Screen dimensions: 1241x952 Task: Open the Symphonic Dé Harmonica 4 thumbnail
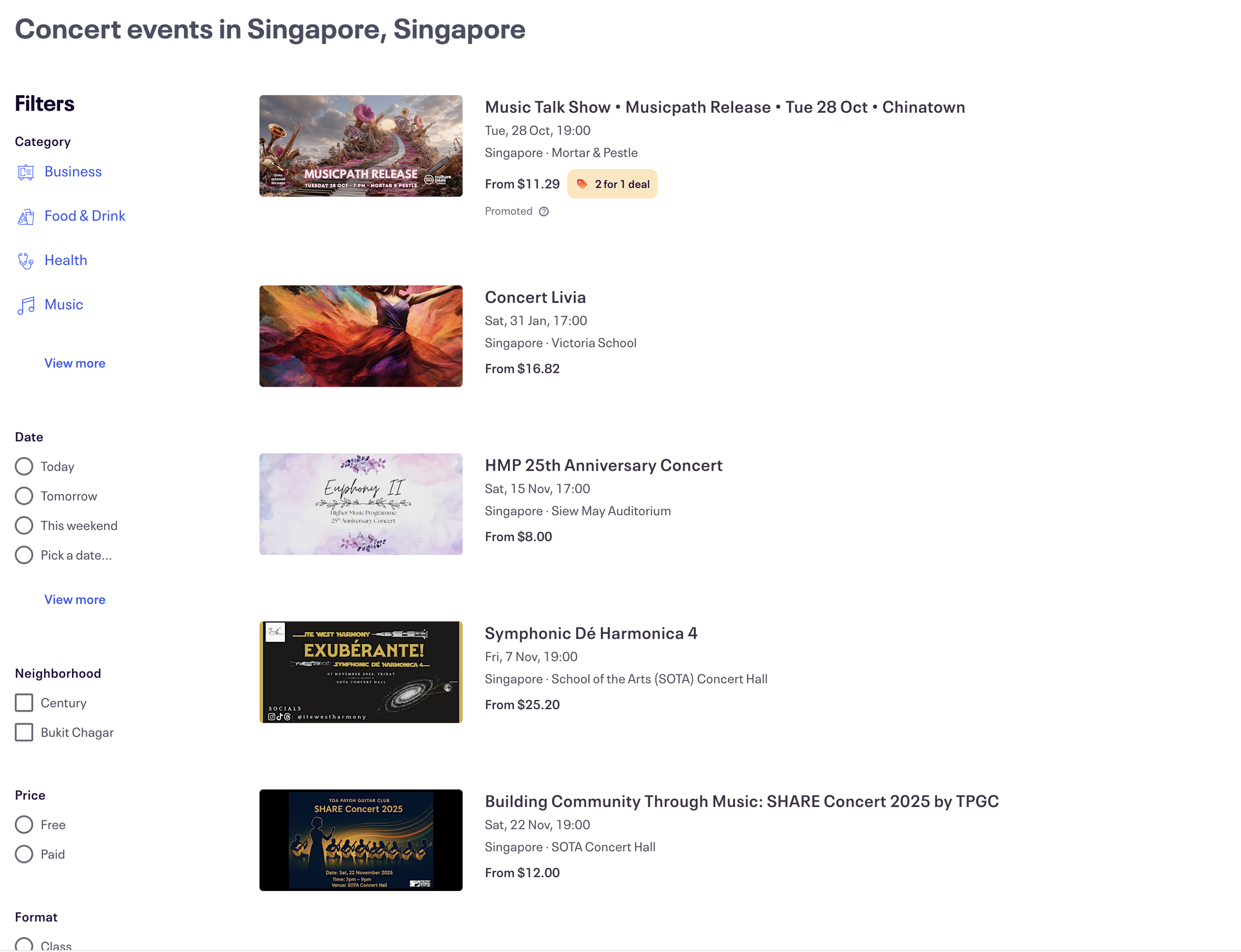pyautogui.click(x=361, y=672)
